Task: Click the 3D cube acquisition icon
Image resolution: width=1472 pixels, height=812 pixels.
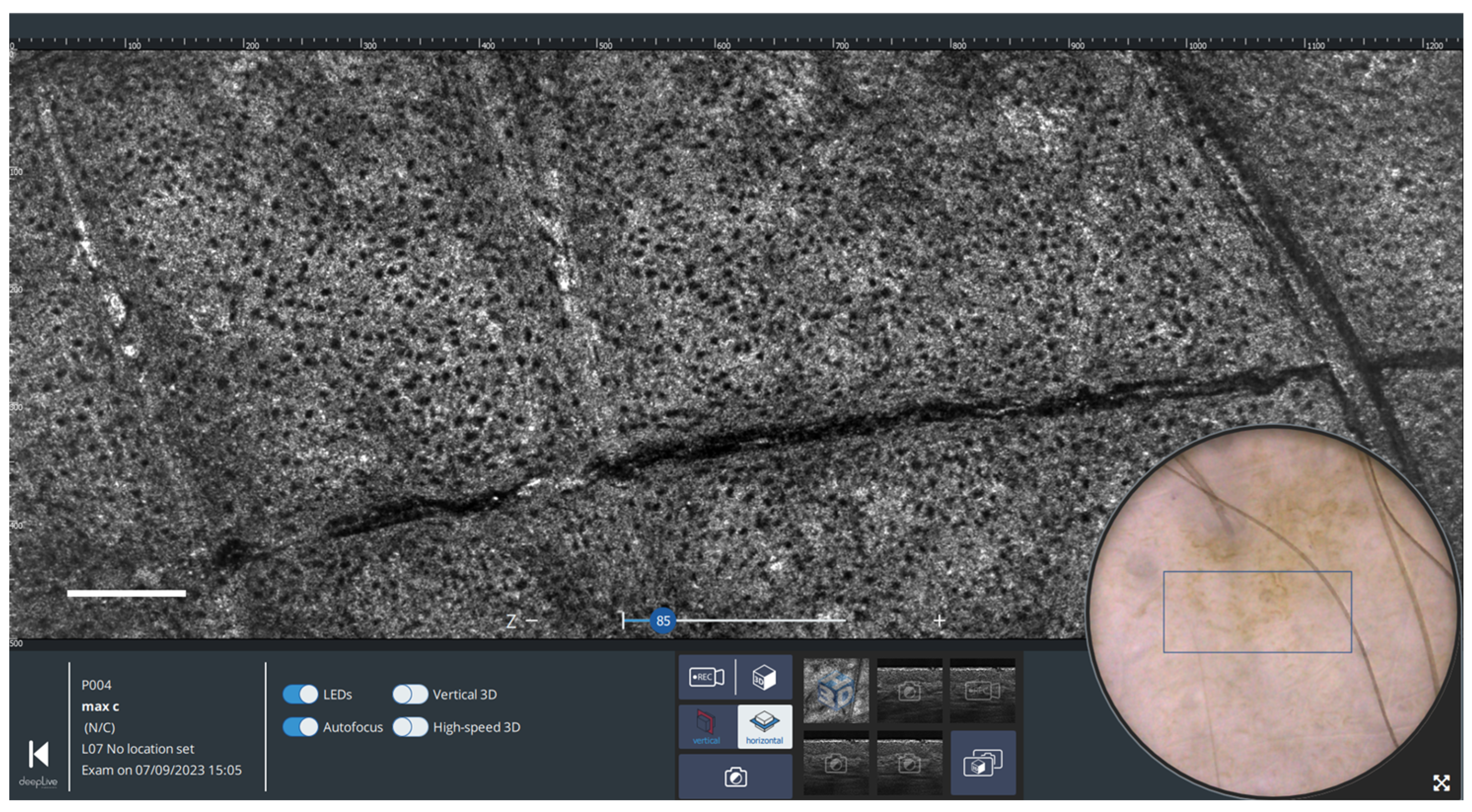Action: [764, 677]
